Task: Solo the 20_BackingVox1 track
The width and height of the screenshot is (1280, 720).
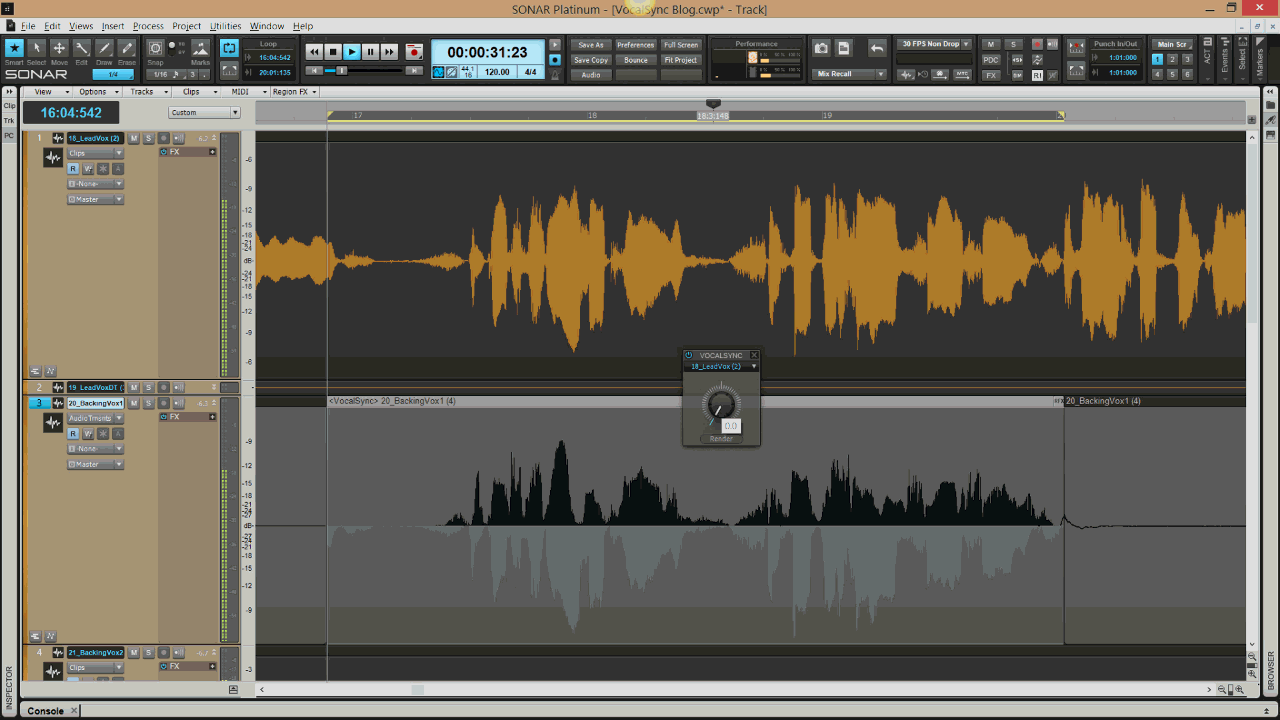Action: click(148, 403)
